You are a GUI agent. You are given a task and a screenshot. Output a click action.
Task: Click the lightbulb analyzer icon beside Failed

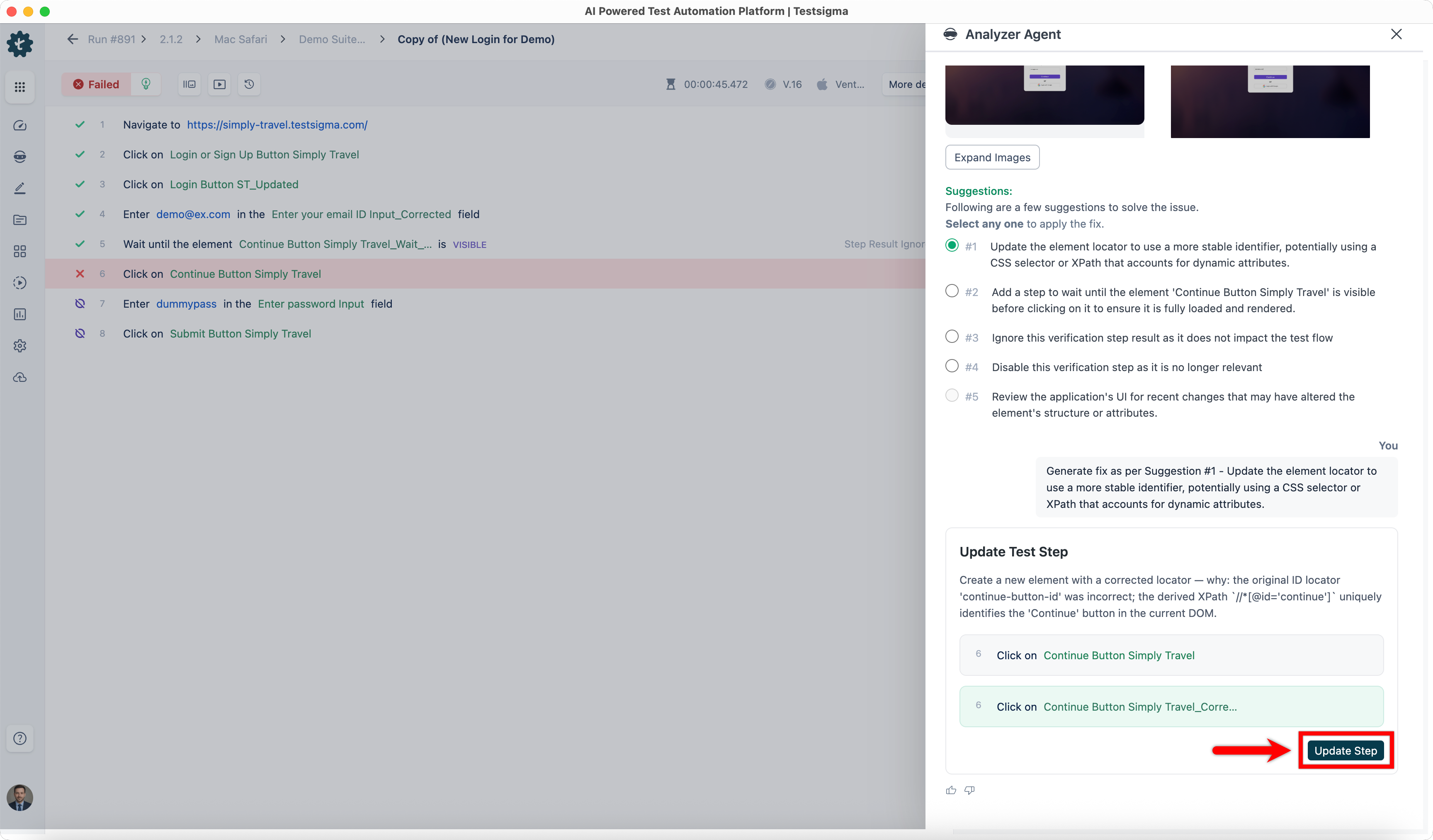pos(146,84)
